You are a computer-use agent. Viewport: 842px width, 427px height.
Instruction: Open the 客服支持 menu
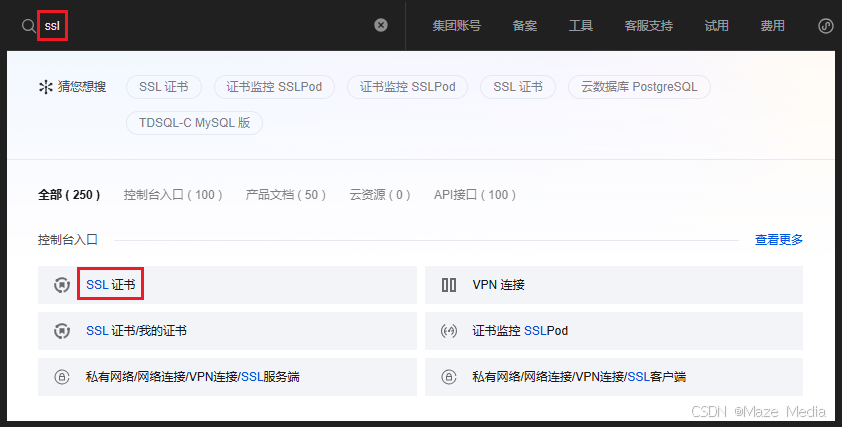(x=649, y=26)
